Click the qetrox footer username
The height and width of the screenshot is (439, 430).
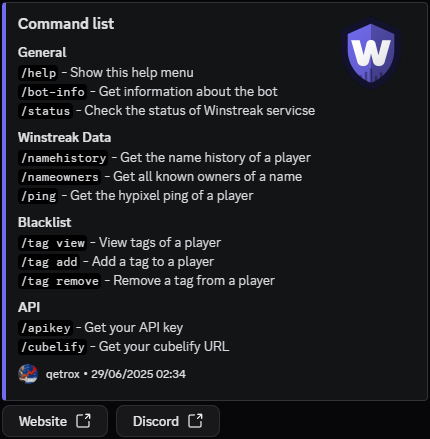[x=63, y=374]
